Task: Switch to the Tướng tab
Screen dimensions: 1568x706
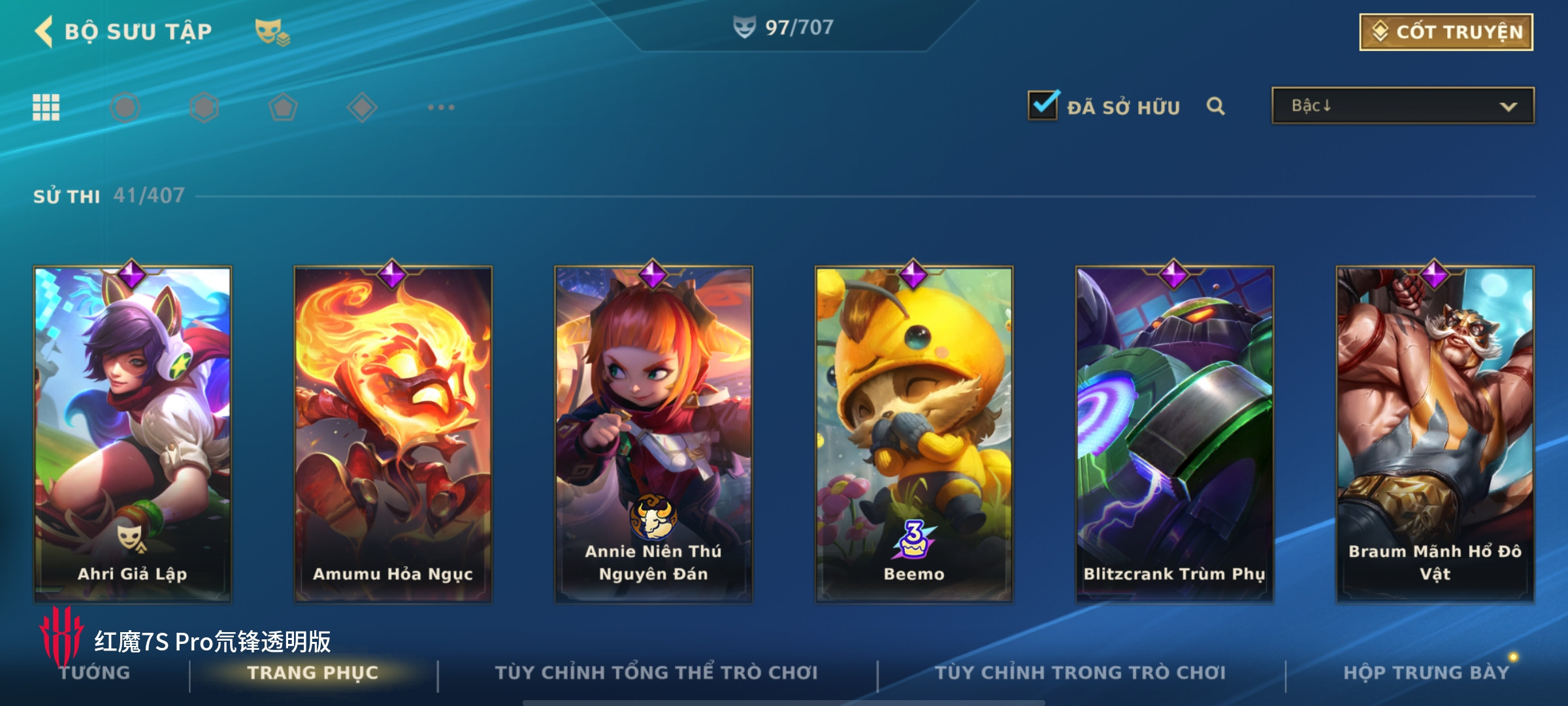Action: pyautogui.click(x=95, y=673)
